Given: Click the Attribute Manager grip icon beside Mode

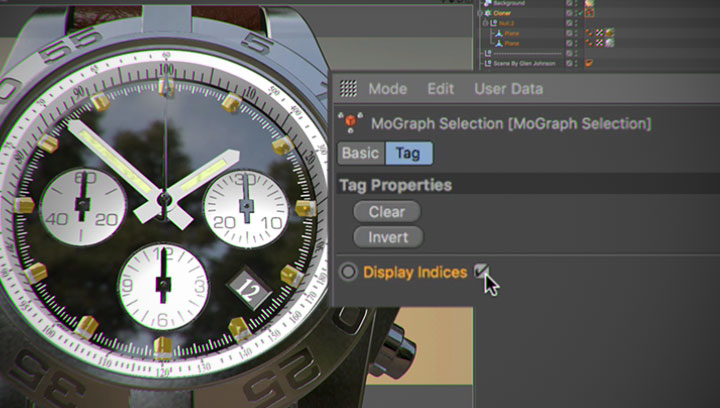Looking at the screenshot, I should point(348,88).
